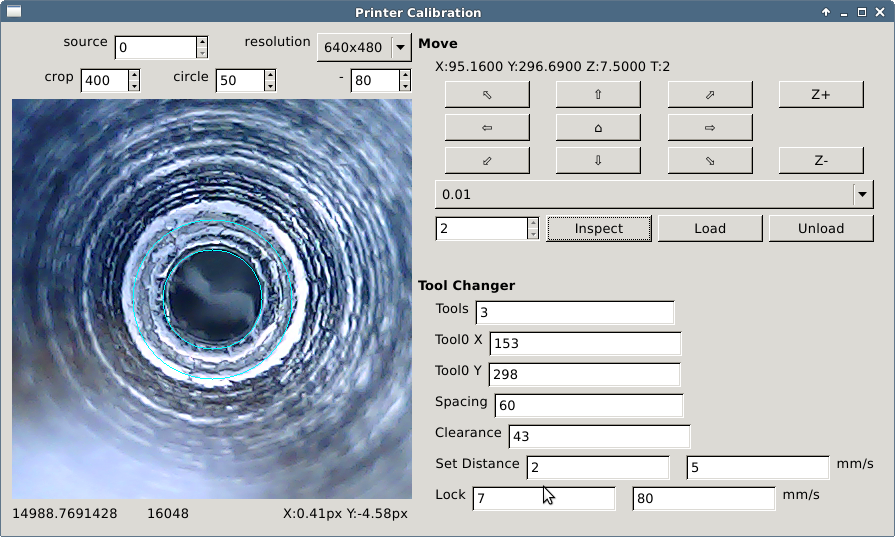This screenshot has height=537, width=895.
Task: Jog the head with the up arrow
Action: click(598, 94)
